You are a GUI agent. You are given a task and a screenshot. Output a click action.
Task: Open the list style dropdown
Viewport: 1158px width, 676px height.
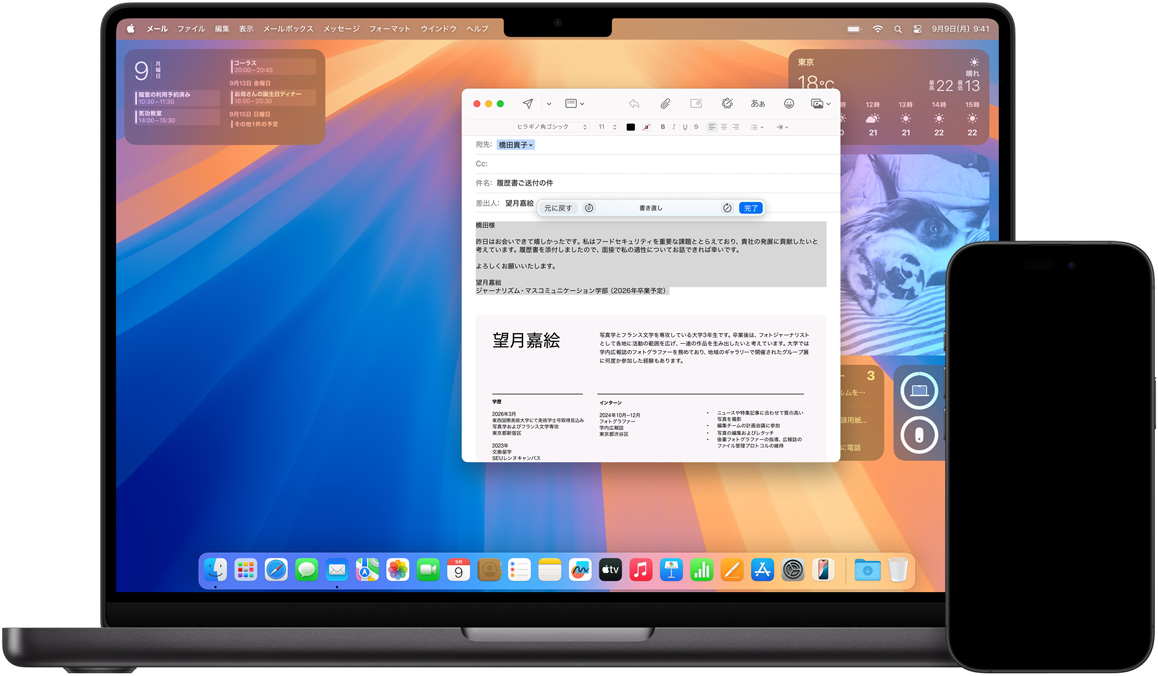click(x=757, y=127)
